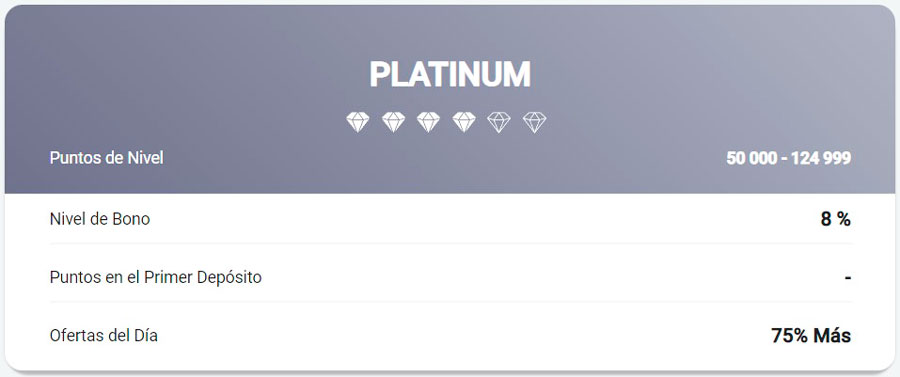Click the 75% Más offer value
Viewport: 900px width, 377px height.
(x=811, y=336)
